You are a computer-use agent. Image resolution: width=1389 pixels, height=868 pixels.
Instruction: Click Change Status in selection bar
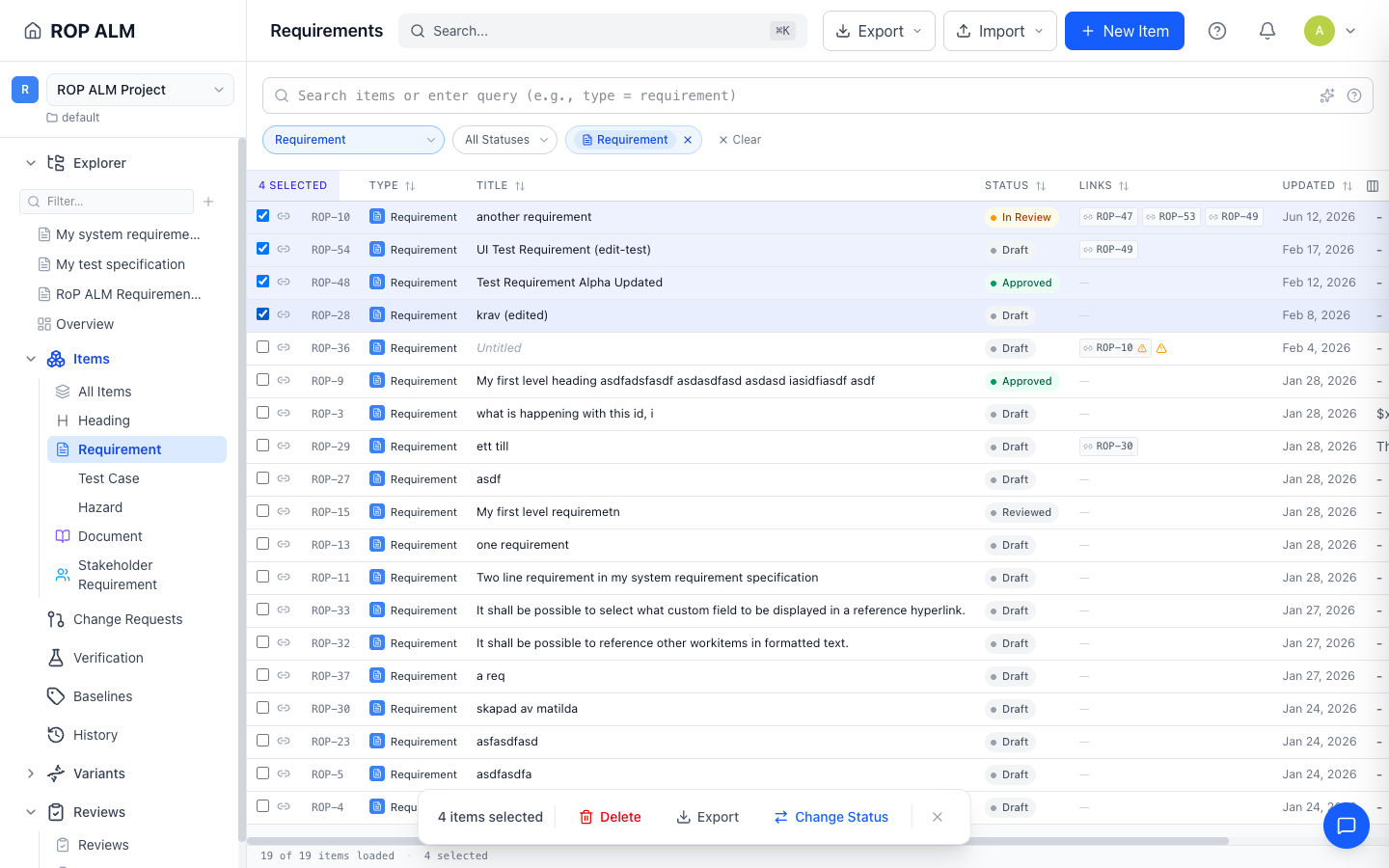tap(831, 817)
